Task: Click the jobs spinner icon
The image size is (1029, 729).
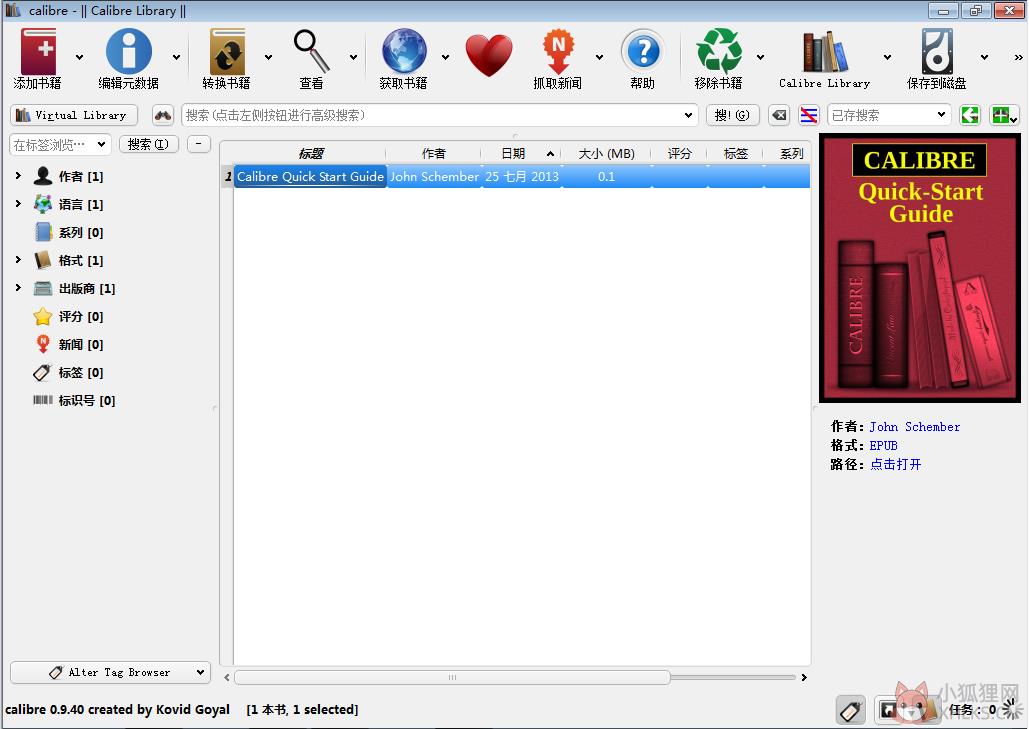Action: [1013, 709]
